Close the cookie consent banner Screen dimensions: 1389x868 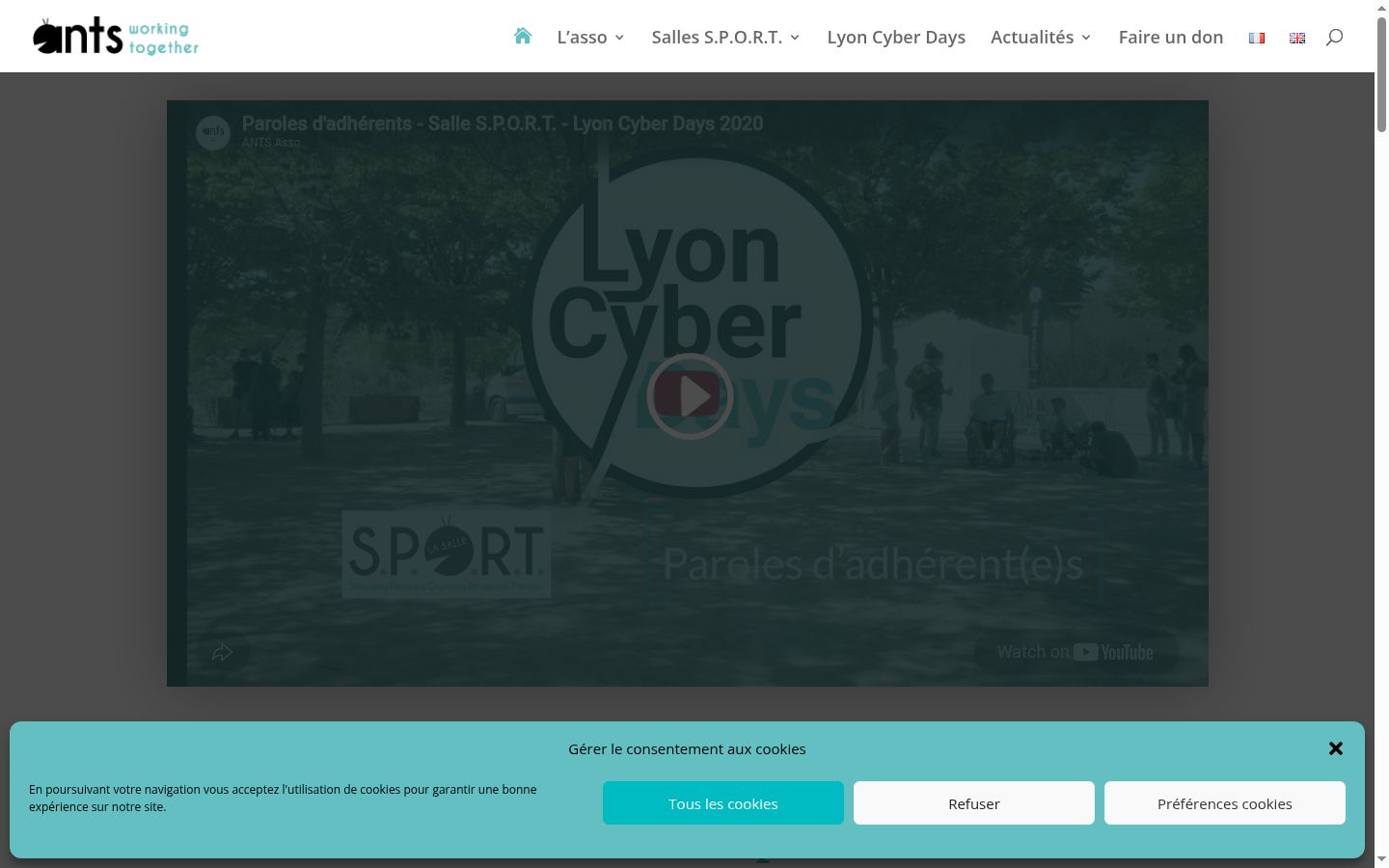pos(1336,748)
